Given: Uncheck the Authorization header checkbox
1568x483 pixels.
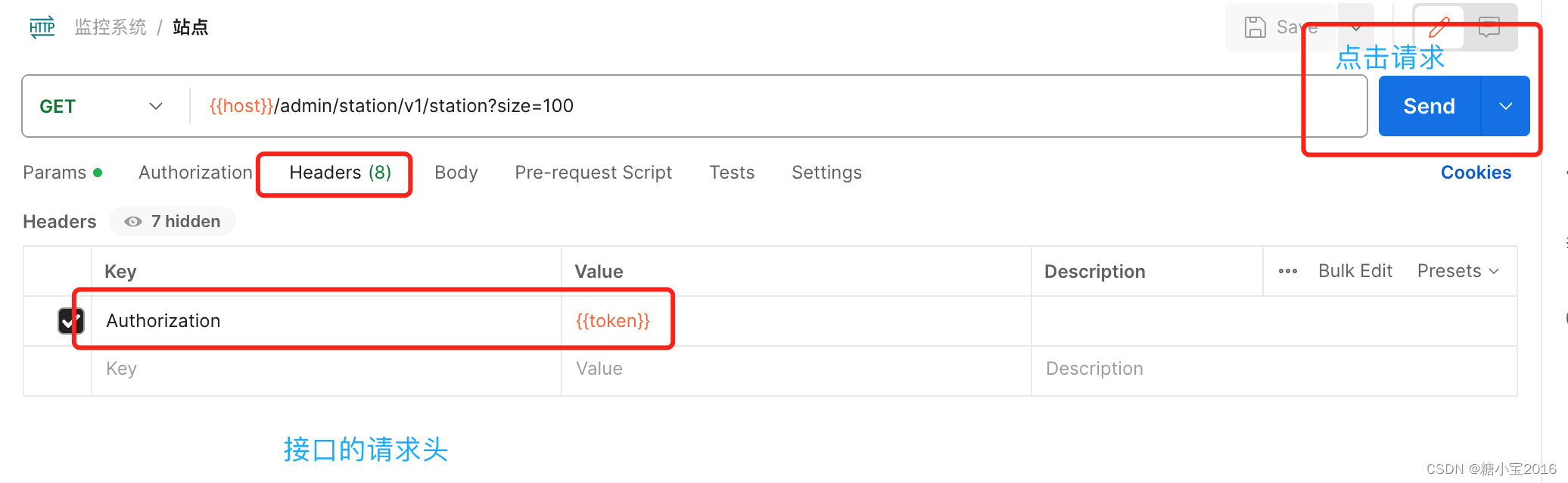Looking at the screenshot, I should pos(70,321).
